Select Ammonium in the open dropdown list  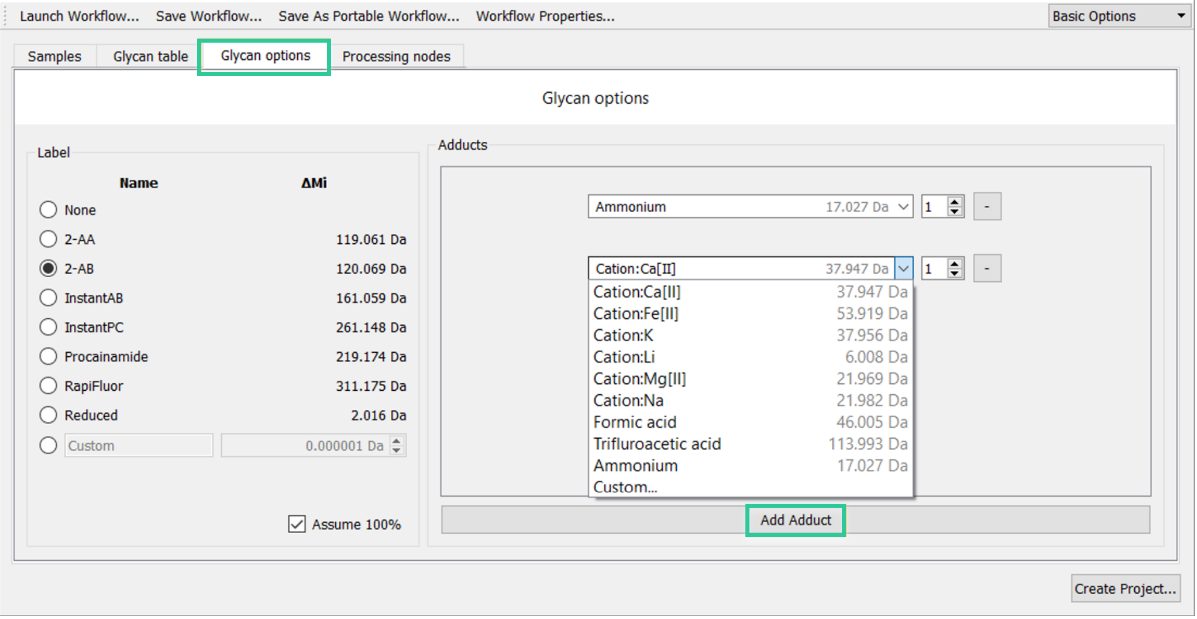coord(750,466)
